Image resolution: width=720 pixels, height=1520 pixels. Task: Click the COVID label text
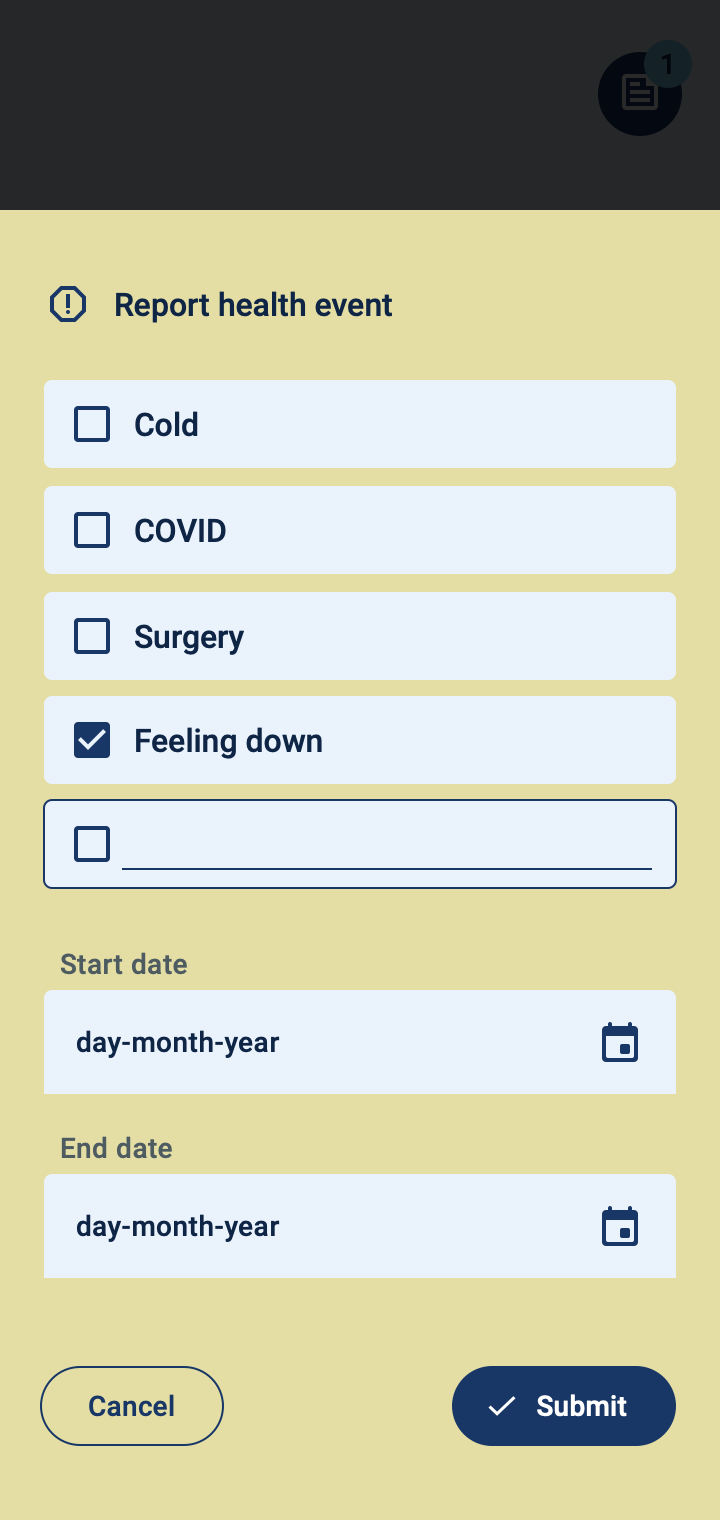point(180,530)
